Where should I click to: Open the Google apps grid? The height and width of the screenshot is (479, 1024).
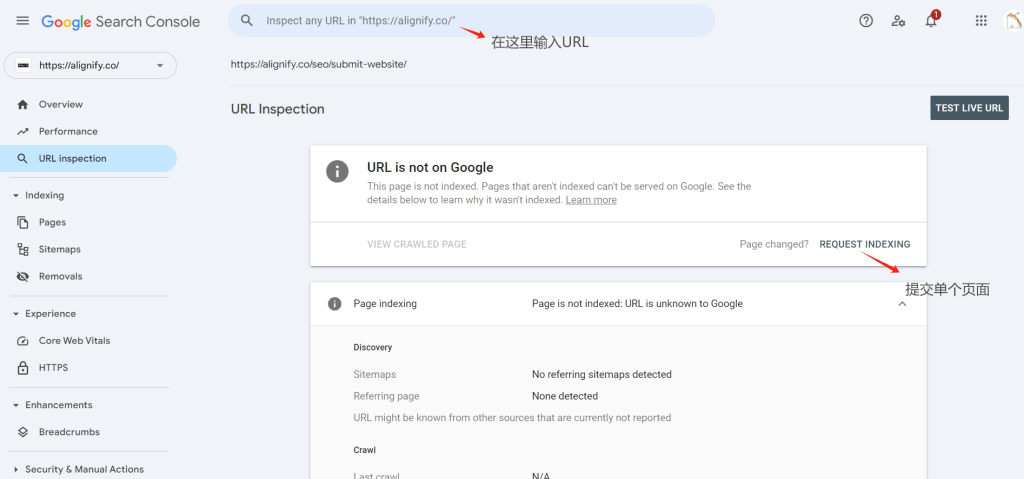click(x=981, y=21)
